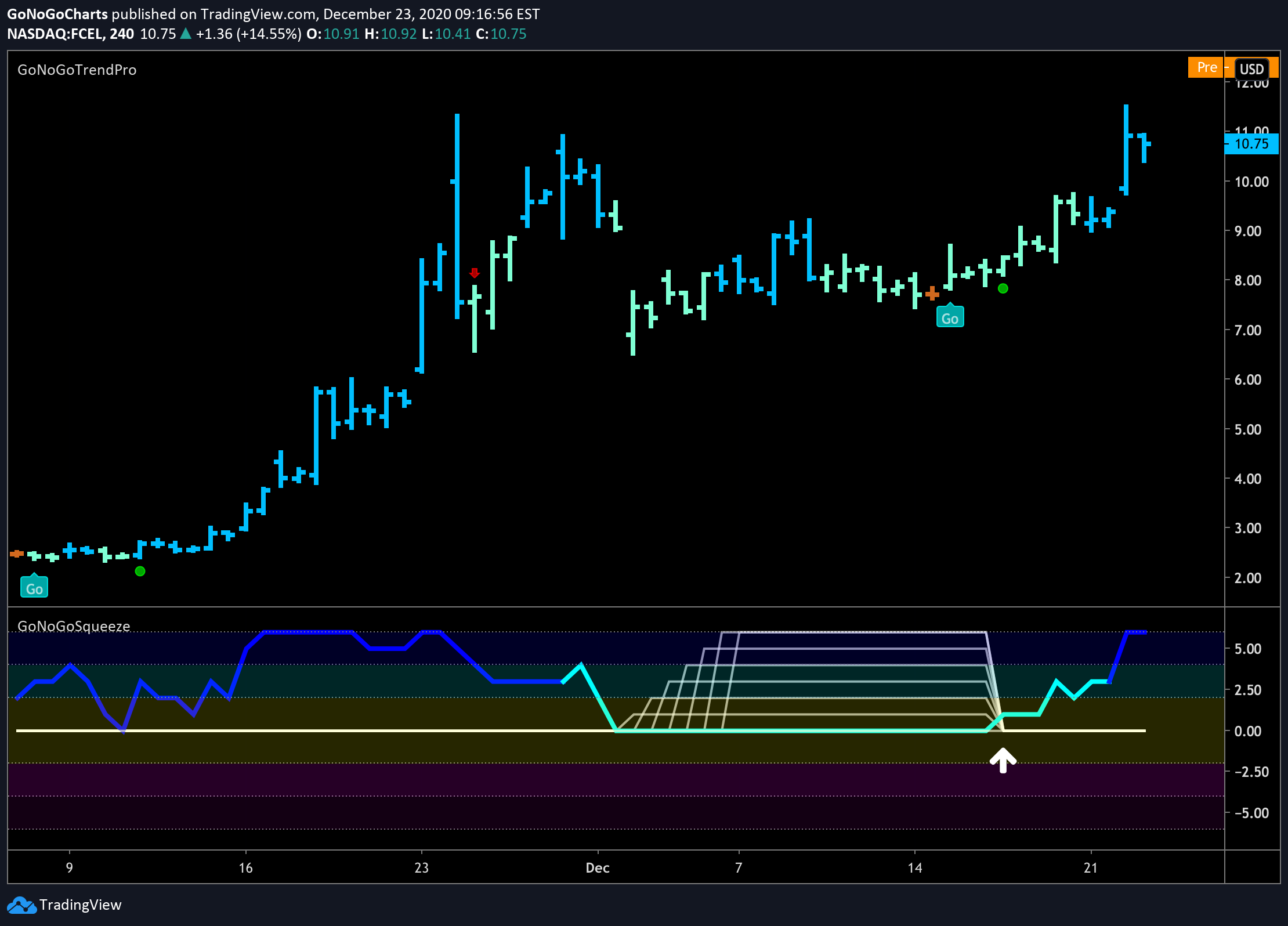Screen dimensions: 1288x926
Task: Click the 7 date label on time axis
Action: (x=739, y=868)
